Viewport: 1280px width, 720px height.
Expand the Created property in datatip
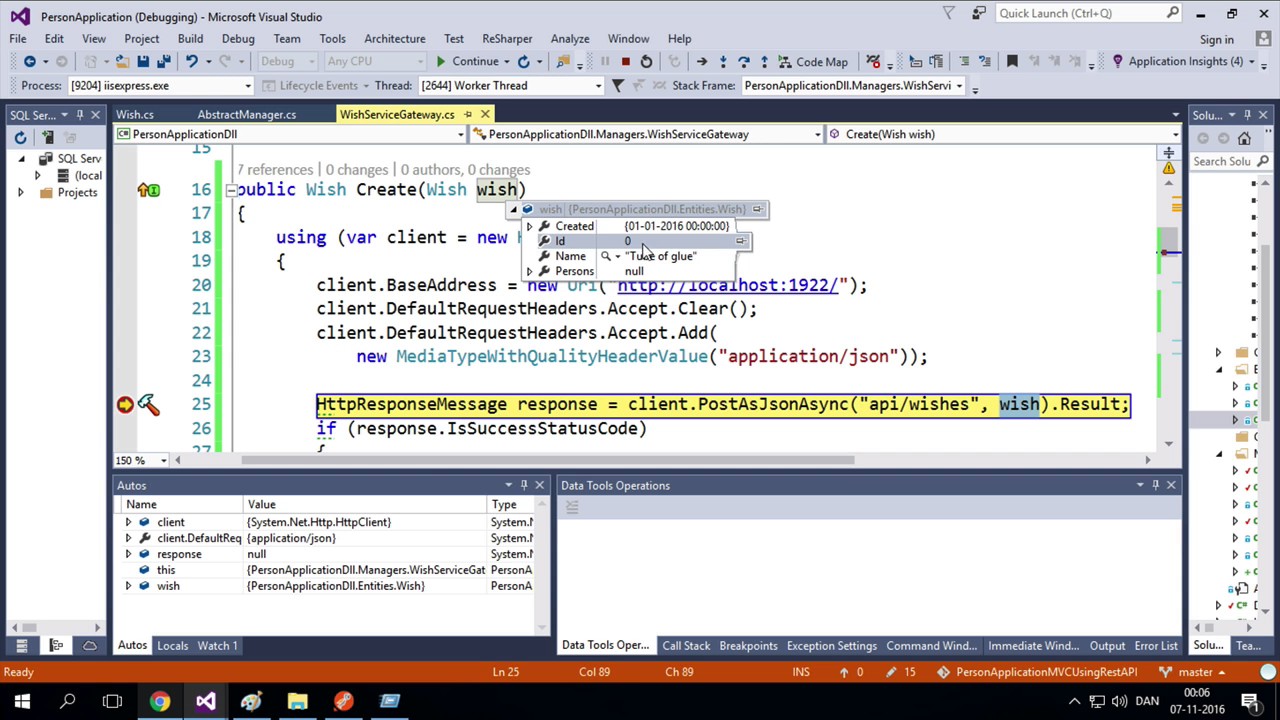click(530, 227)
